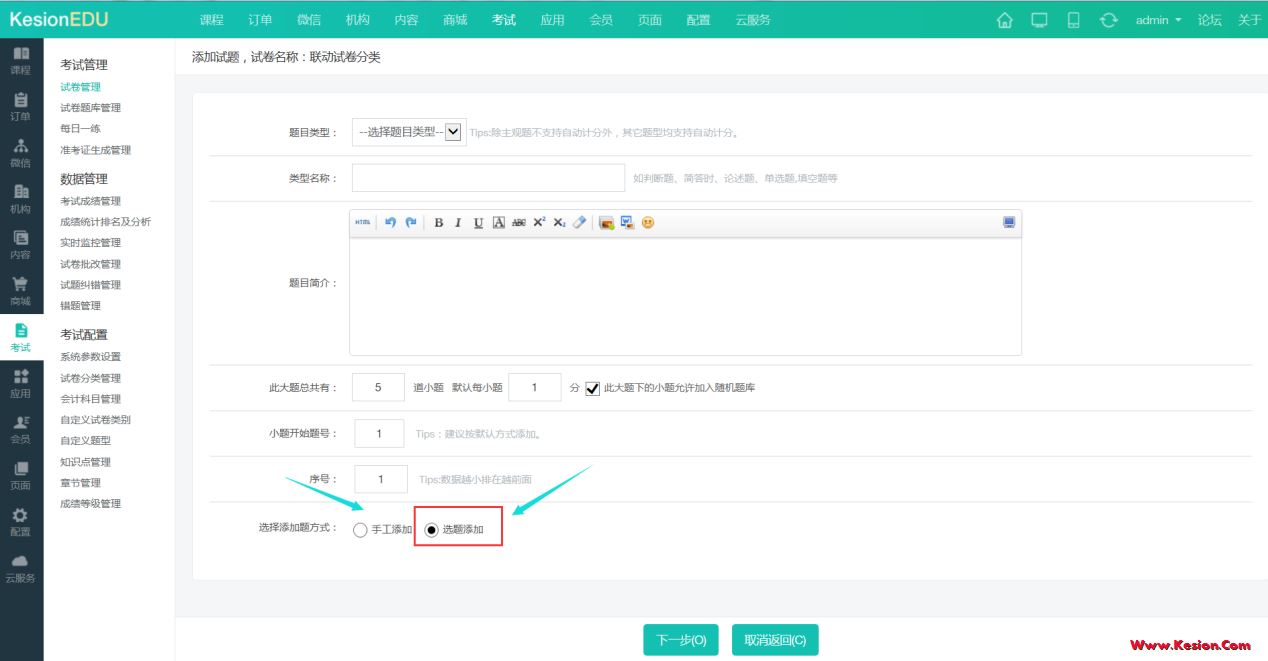
Task: Open 试卷题库管理 in the left menu
Action: (x=90, y=108)
